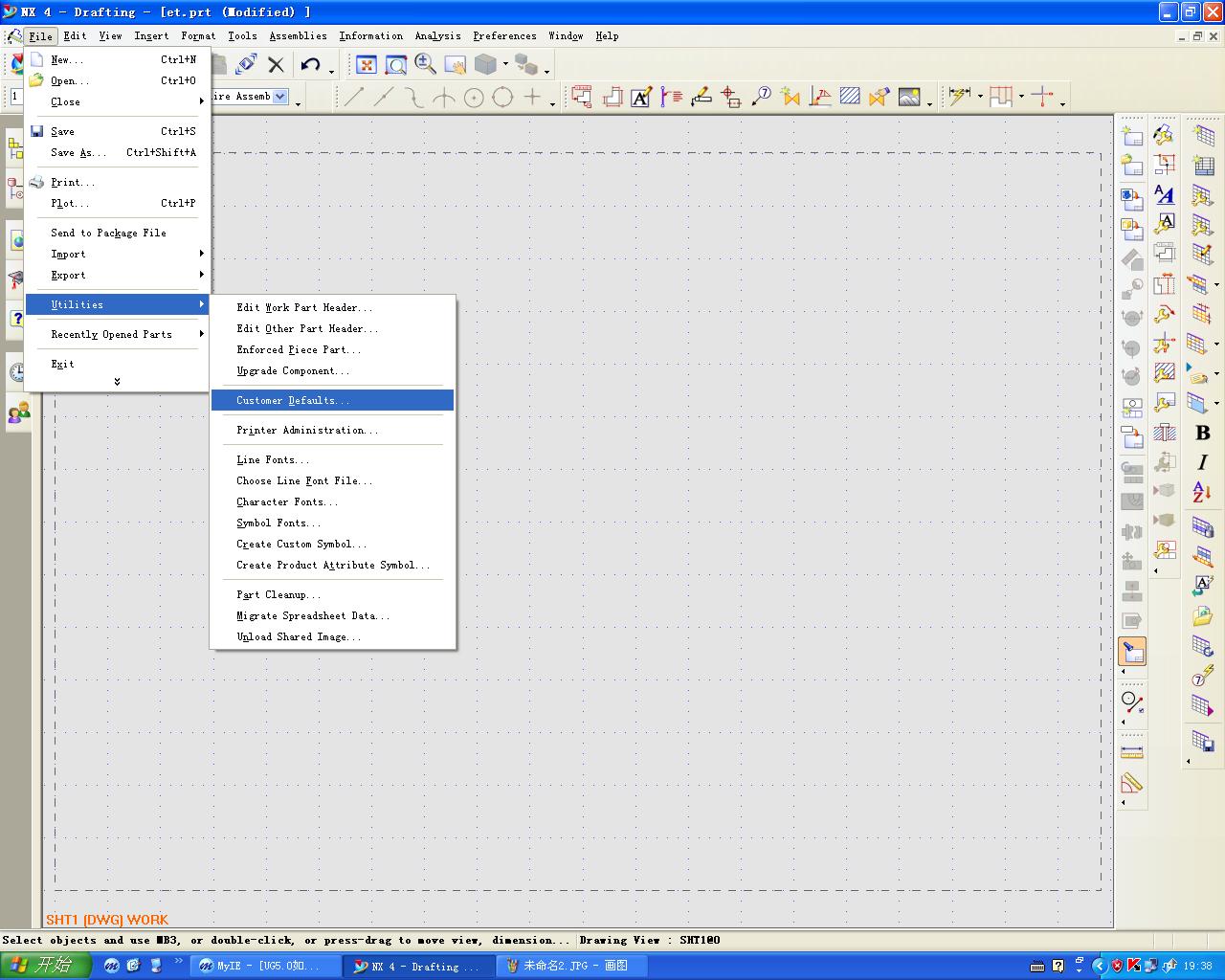Click the Insert Tabular Note icon
The height and width of the screenshot is (980, 1225).
tap(1204, 136)
